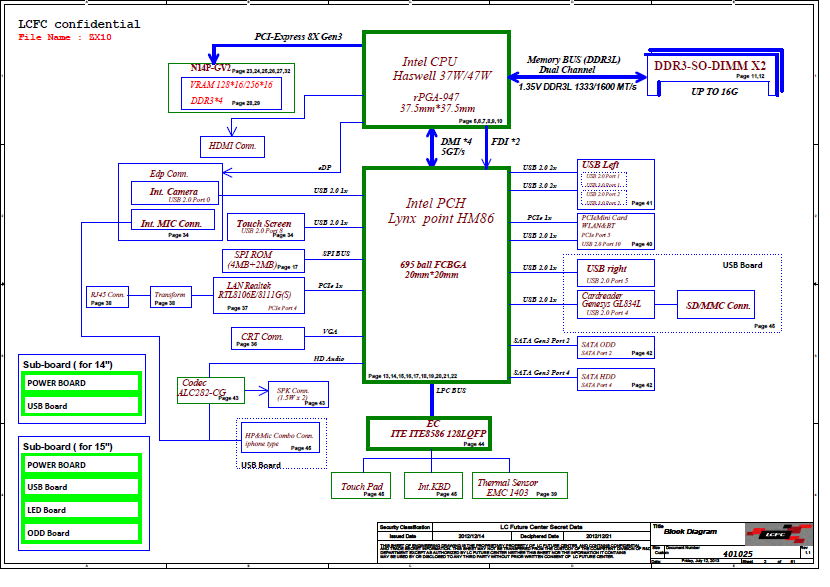Viewport: 830px width, 587px height.
Task: Select the Block Diagram title text
Action: click(x=690, y=531)
